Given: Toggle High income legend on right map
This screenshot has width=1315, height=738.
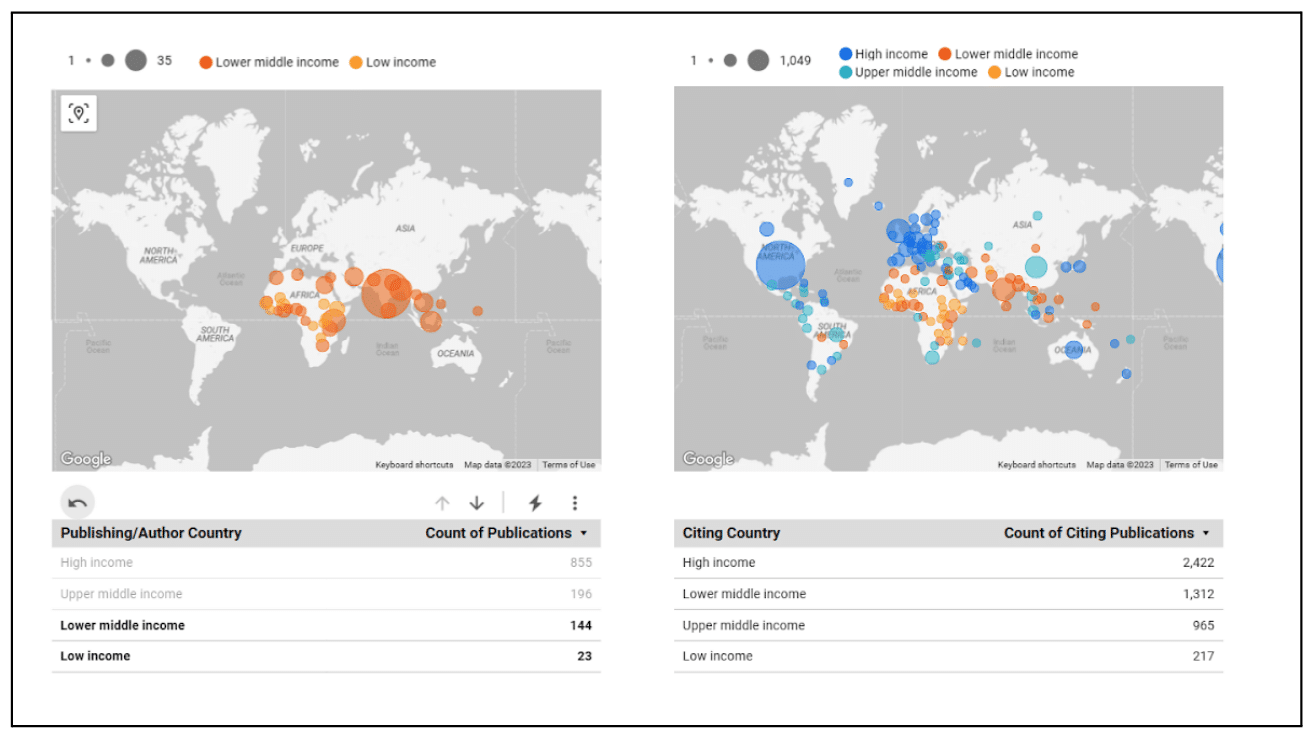Looking at the screenshot, I should pyautogui.click(x=883, y=54).
